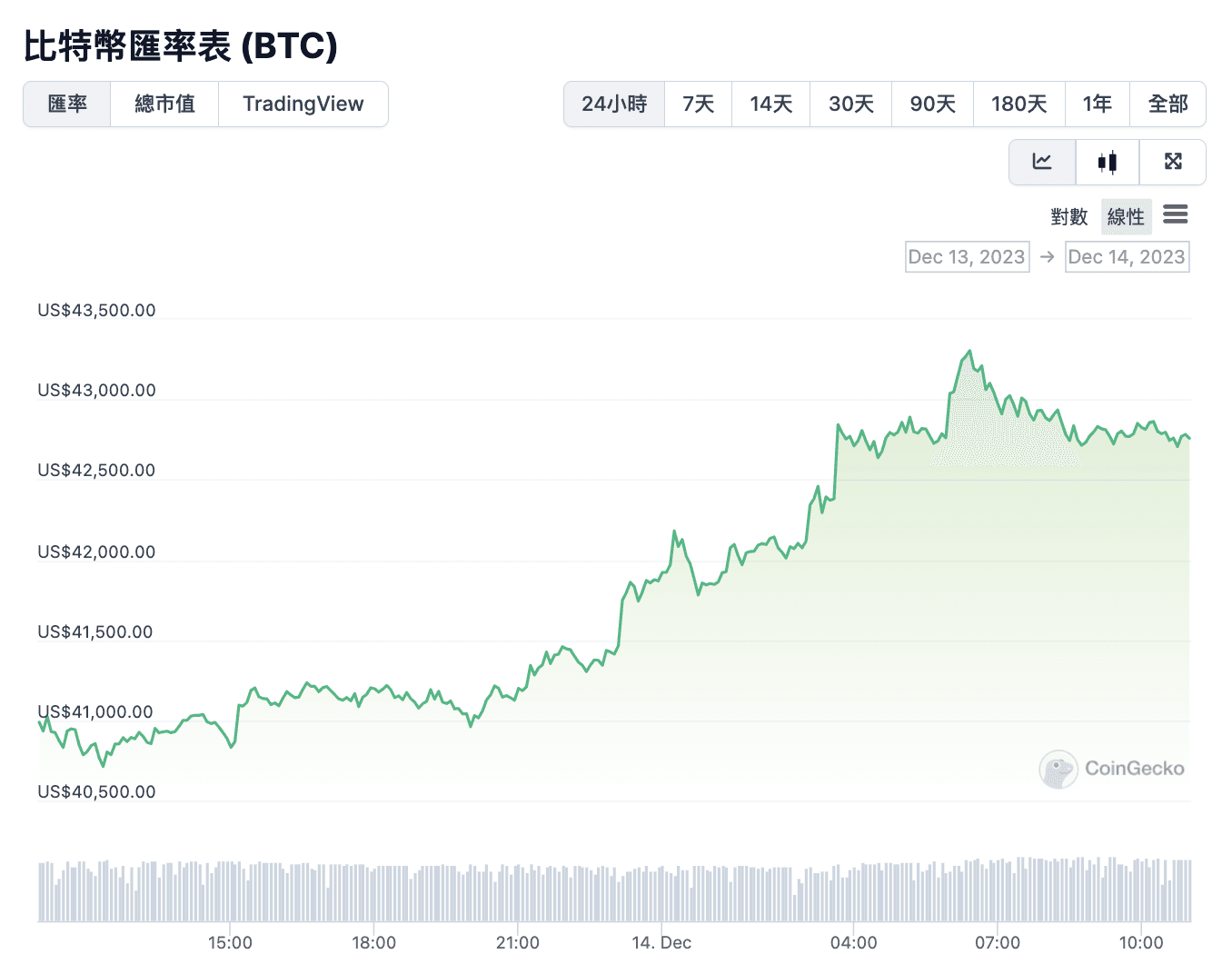Click the 18:00 time axis label

pyautogui.click(x=374, y=943)
